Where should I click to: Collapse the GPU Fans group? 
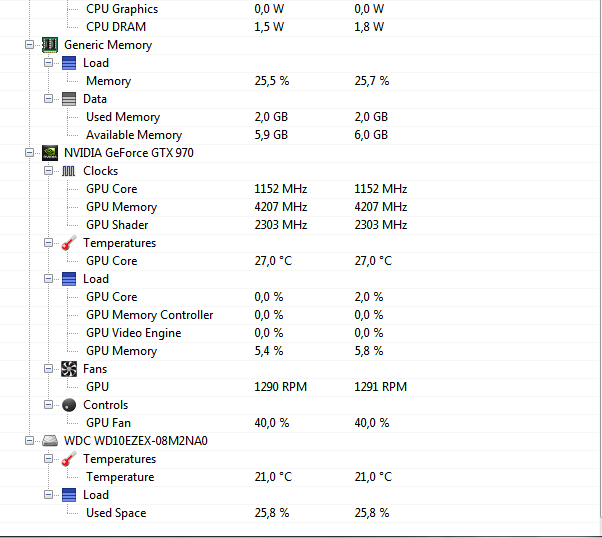tap(48, 369)
